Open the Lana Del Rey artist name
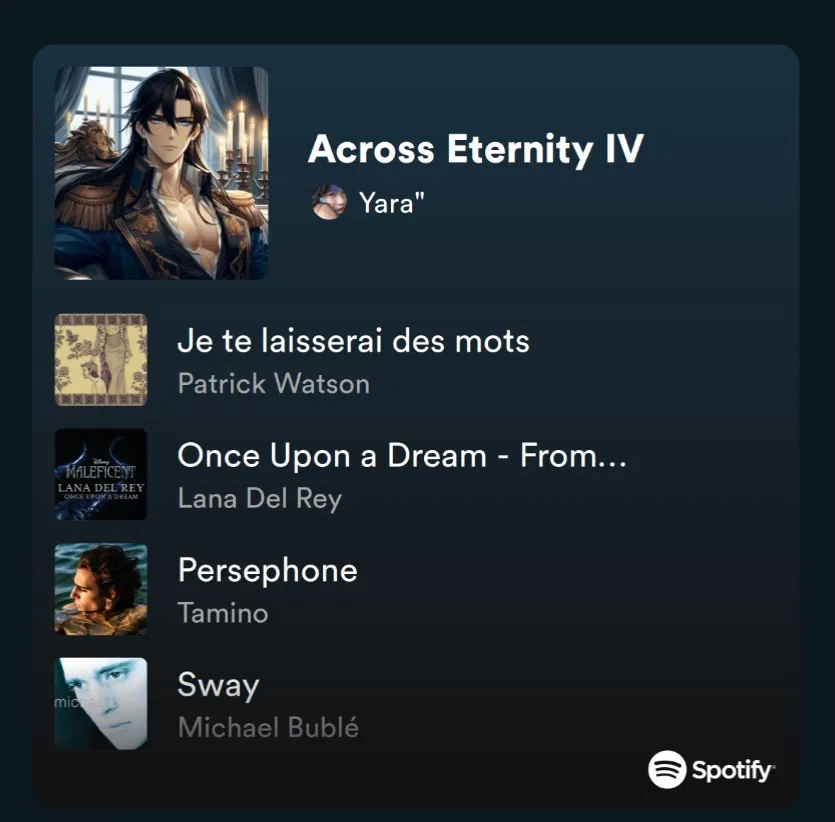The image size is (835, 822). point(259,498)
